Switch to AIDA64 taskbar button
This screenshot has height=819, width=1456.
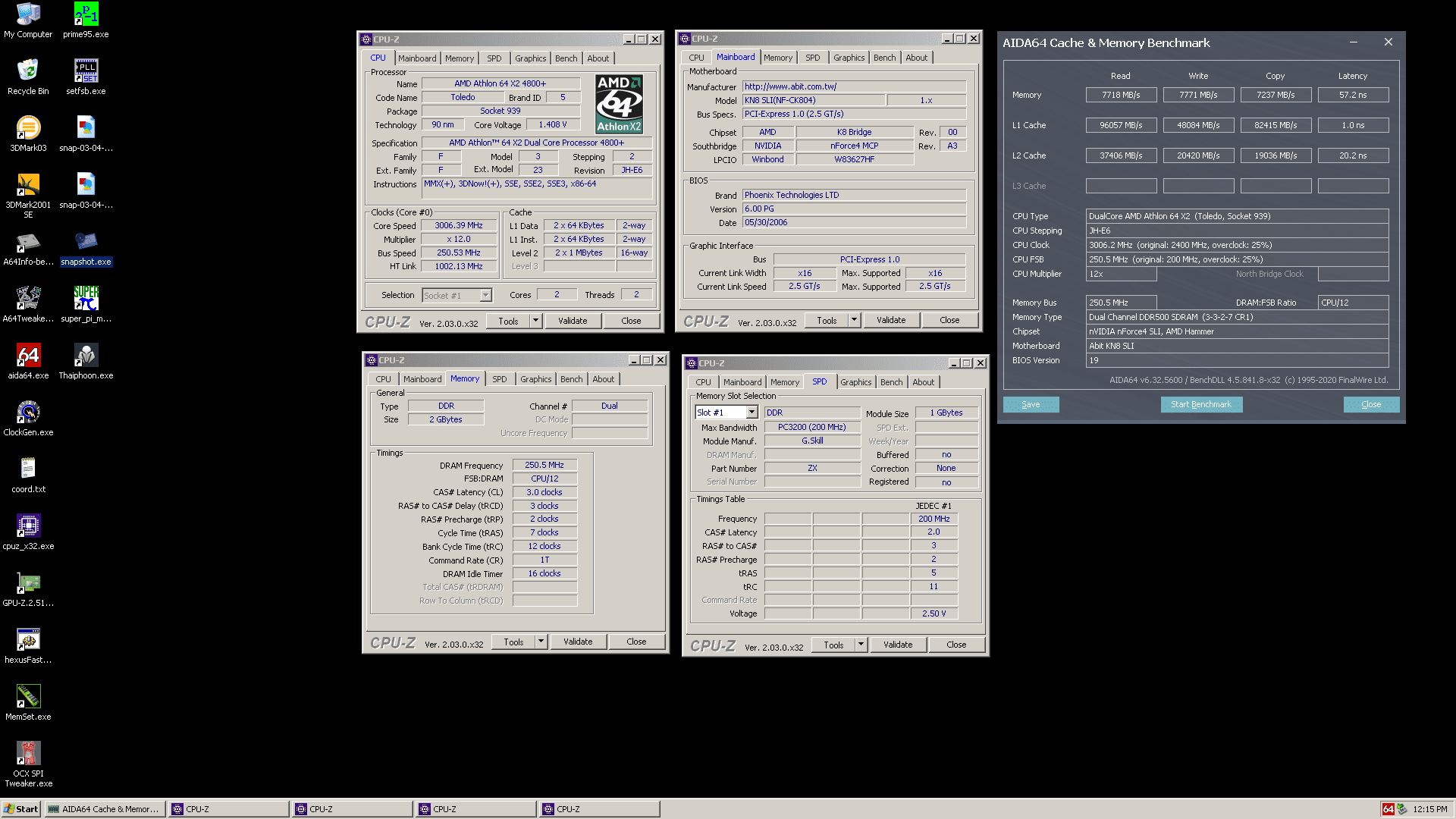(105, 809)
